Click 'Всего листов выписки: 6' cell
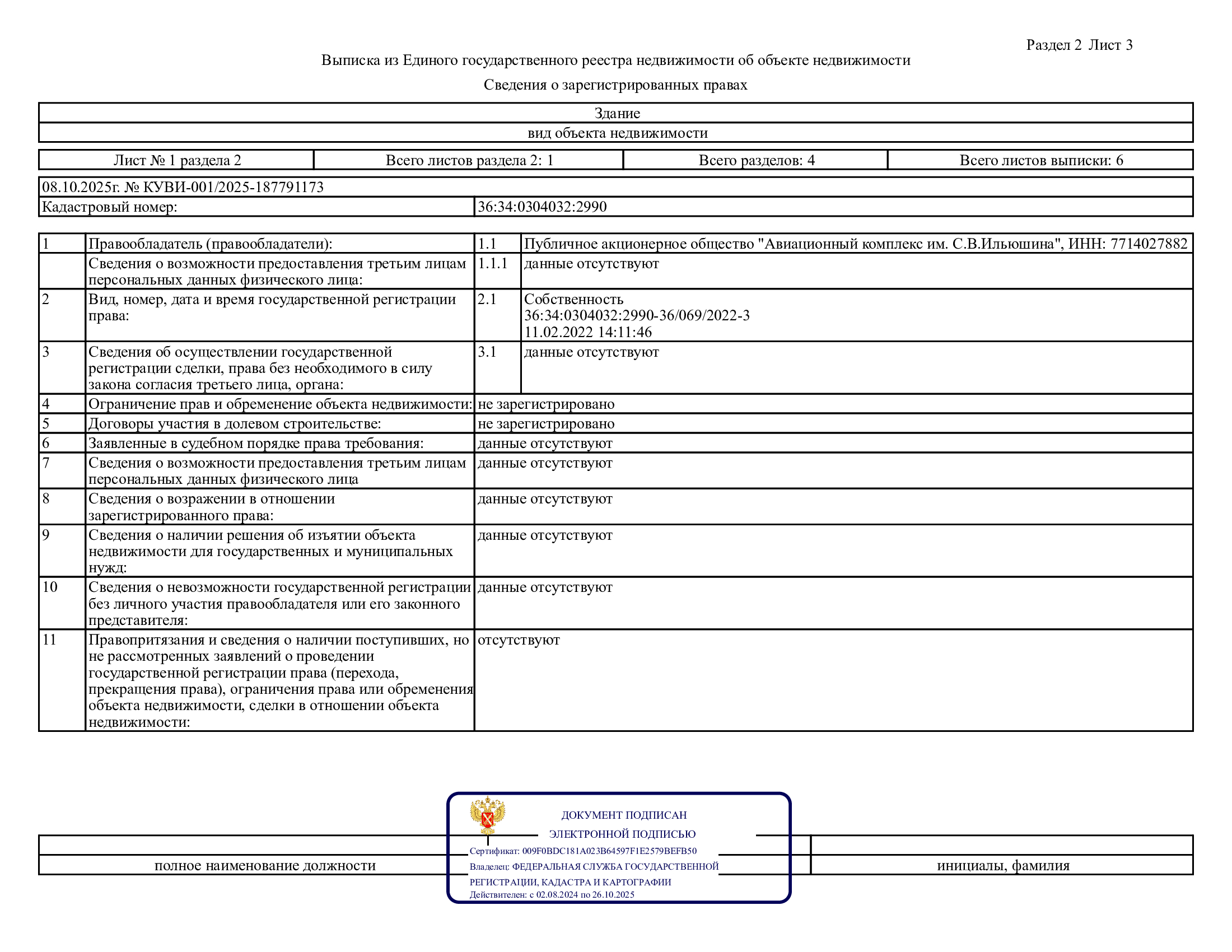Image resolution: width=1232 pixels, height=952 pixels. 1041,160
